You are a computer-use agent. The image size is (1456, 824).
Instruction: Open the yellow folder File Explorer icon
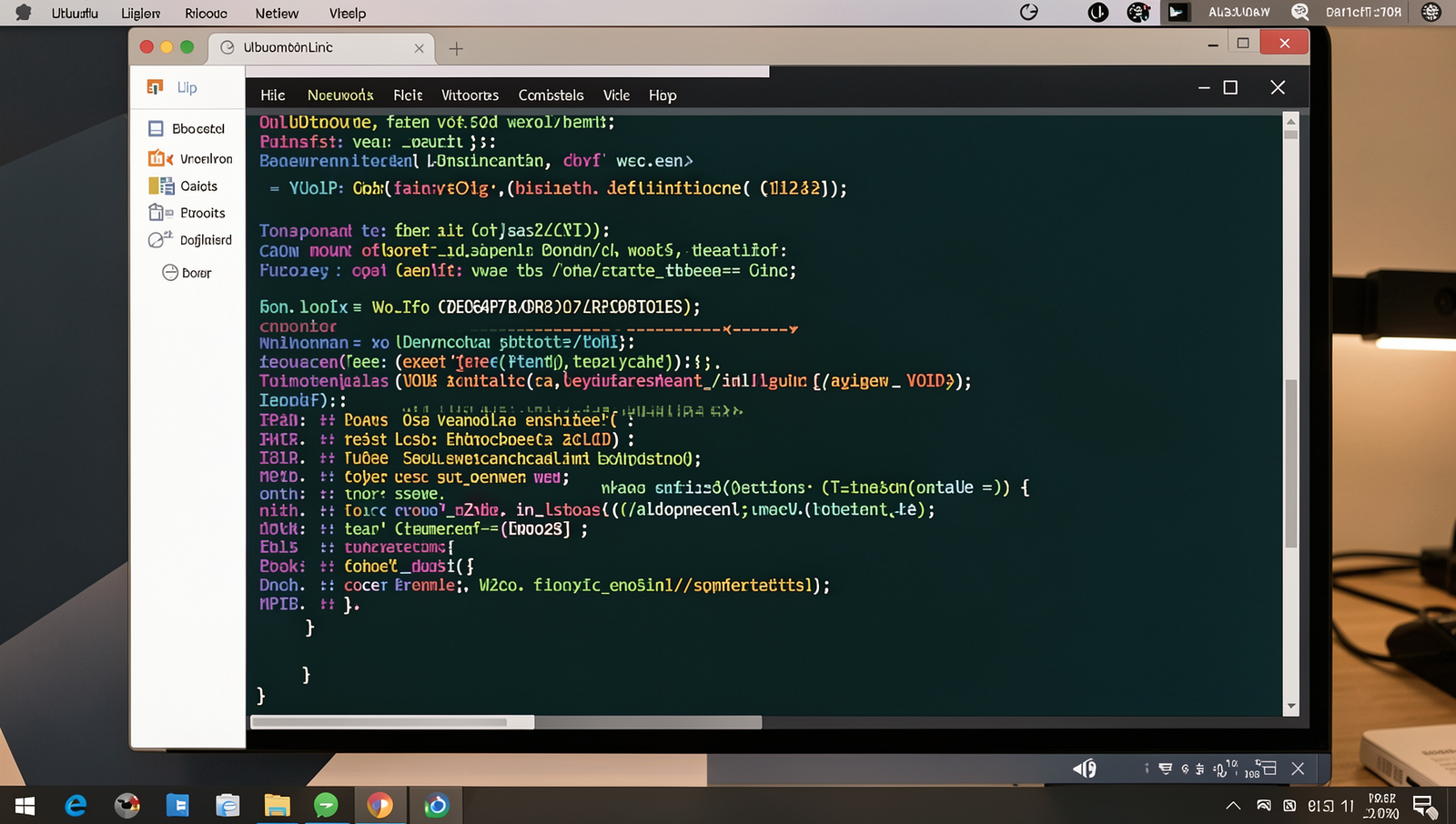click(277, 805)
